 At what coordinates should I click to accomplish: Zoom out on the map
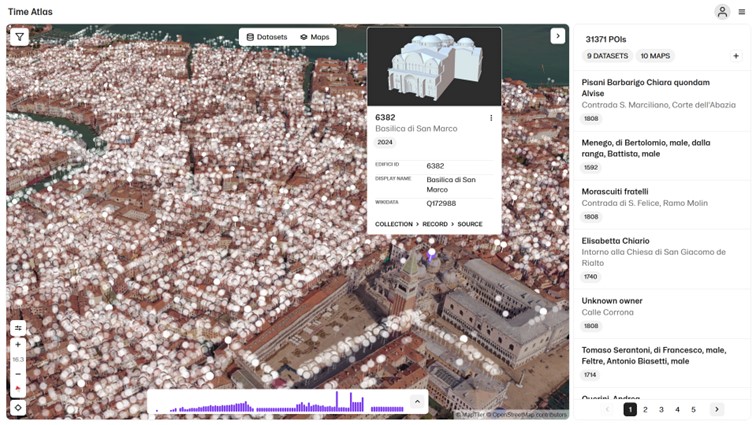pos(18,374)
